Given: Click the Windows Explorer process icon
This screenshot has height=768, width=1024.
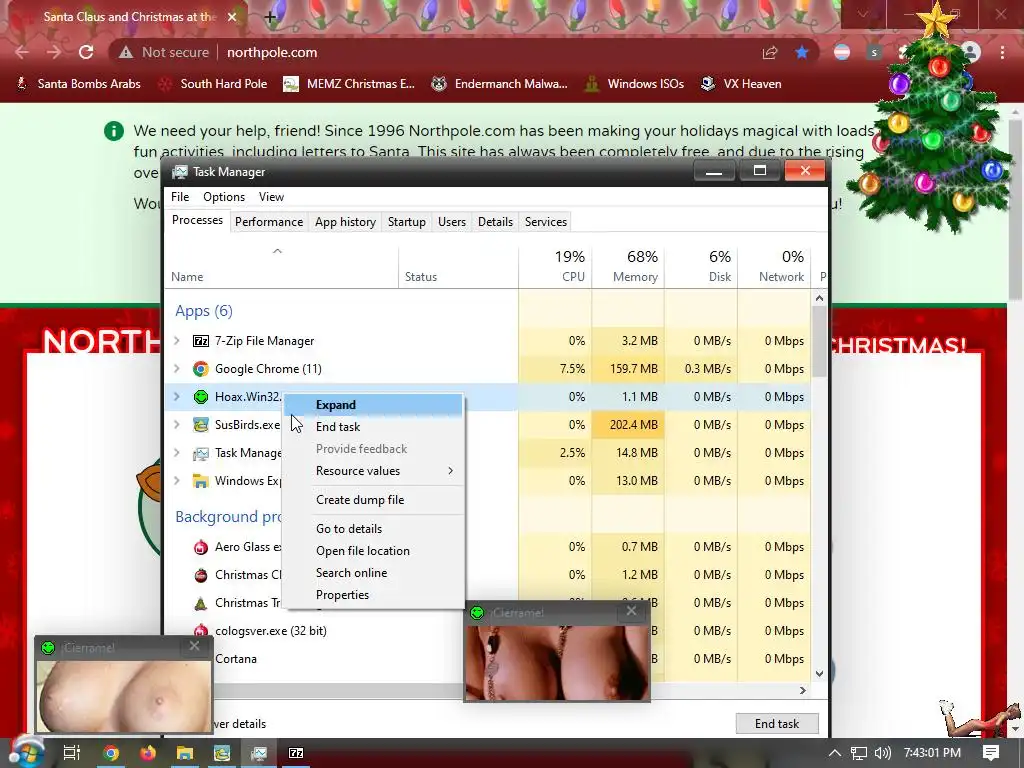Looking at the screenshot, I should click(x=200, y=481).
